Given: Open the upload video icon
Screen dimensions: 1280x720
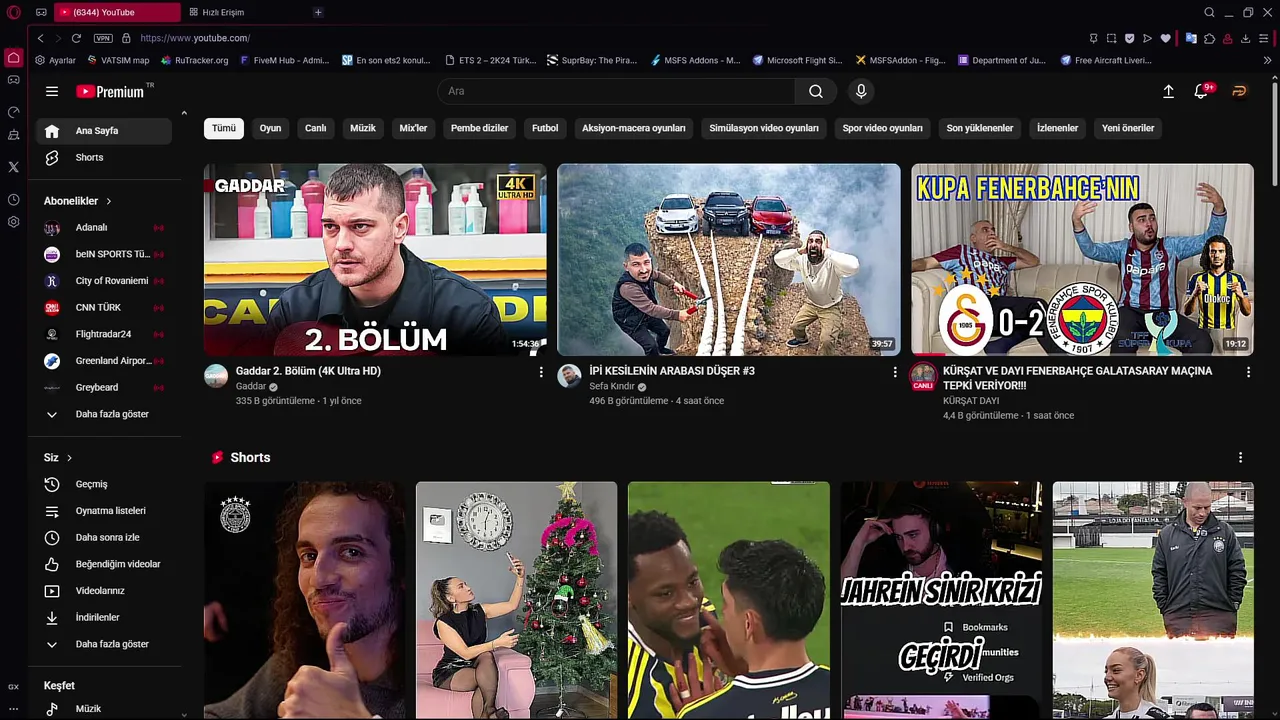Looking at the screenshot, I should 1168,91.
